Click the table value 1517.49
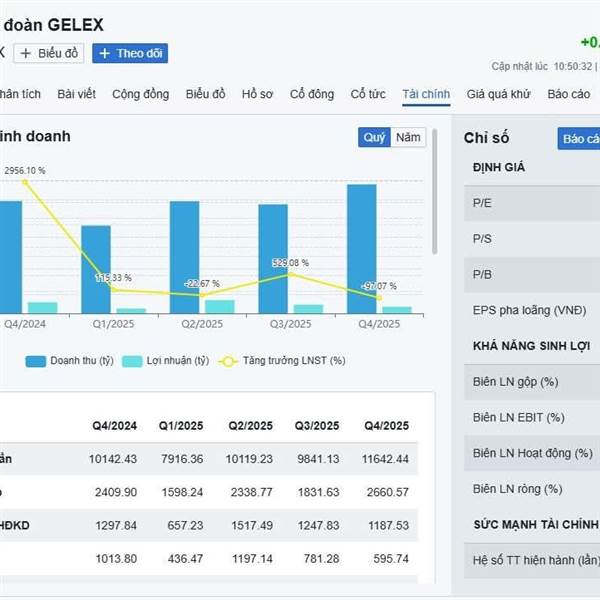This screenshot has width=600, height=600. point(252,525)
